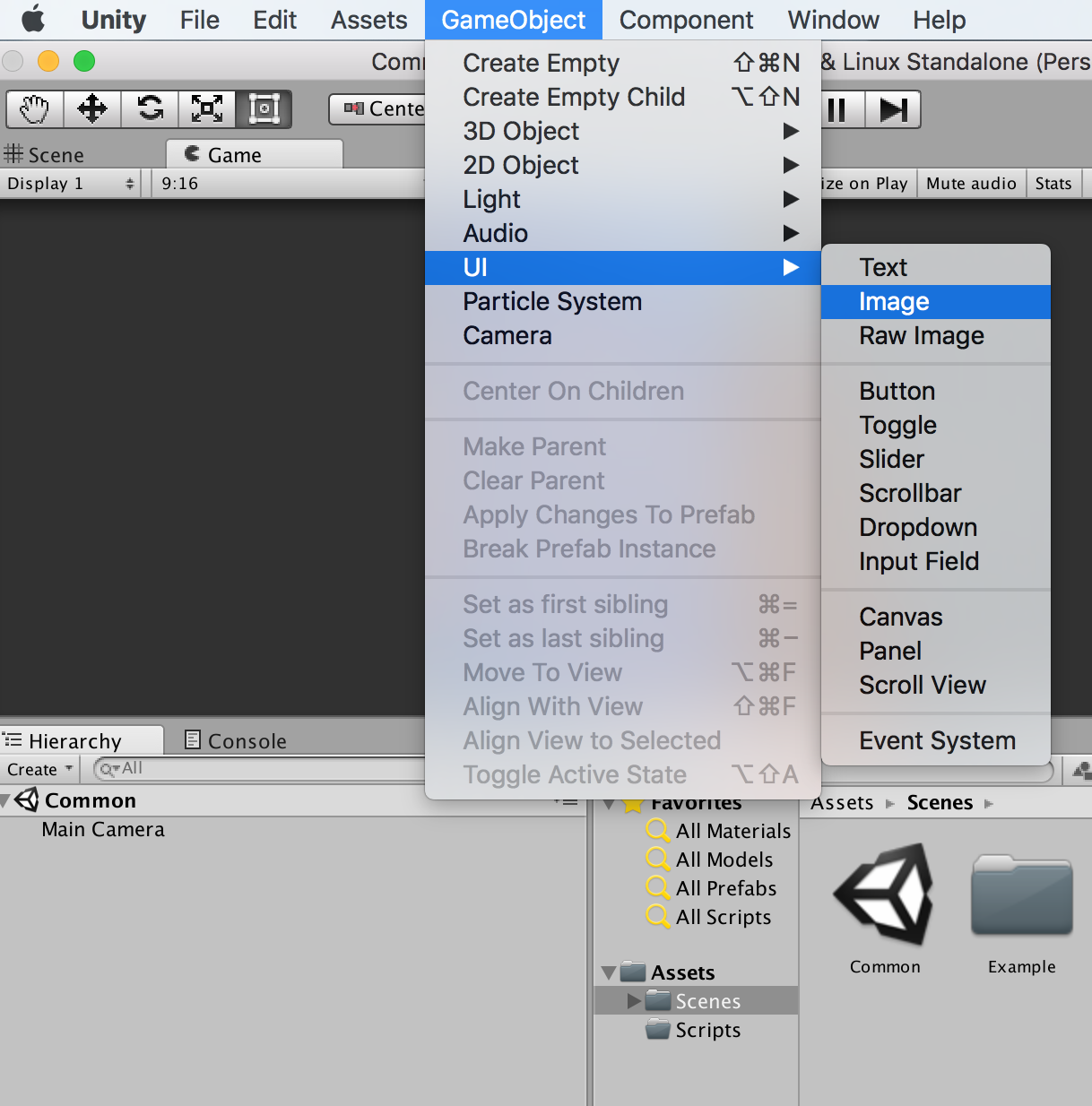1092x1106 pixels.
Task: Open the Unity application menu
Action: coord(113,20)
